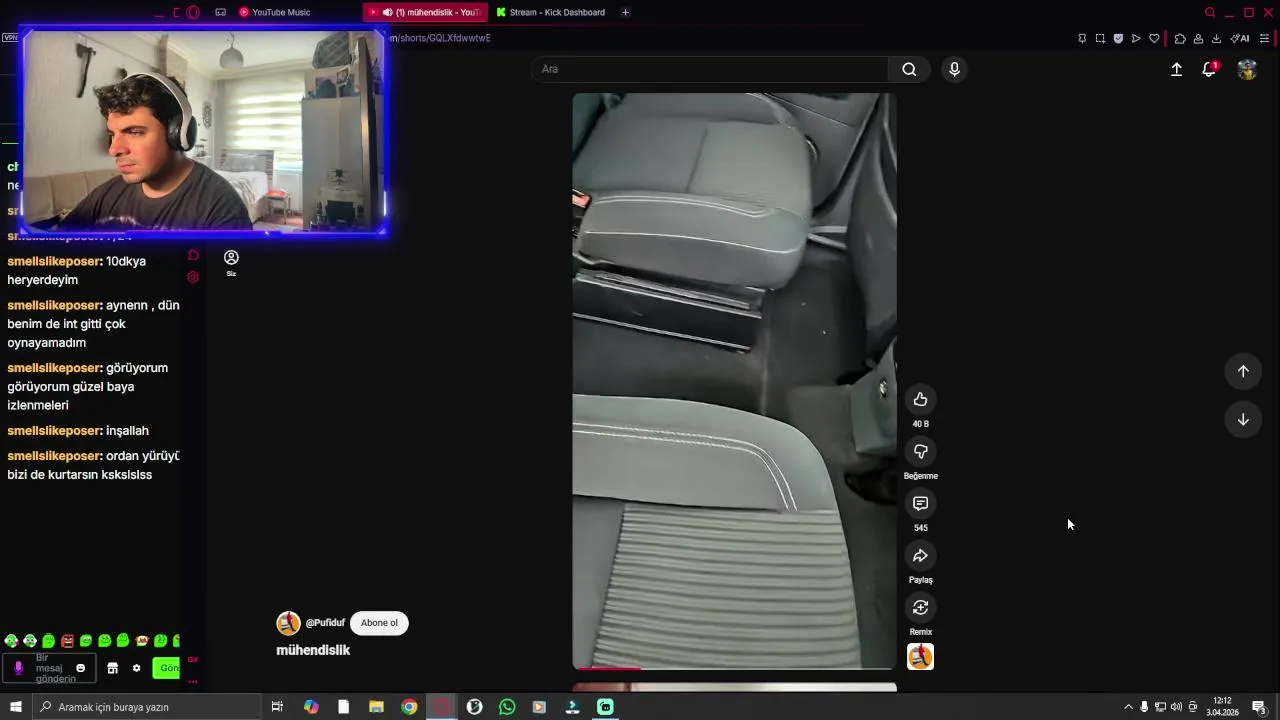Submit search with magnifier button
This screenshot has height=720, width=1280.
tap(909, 69)
